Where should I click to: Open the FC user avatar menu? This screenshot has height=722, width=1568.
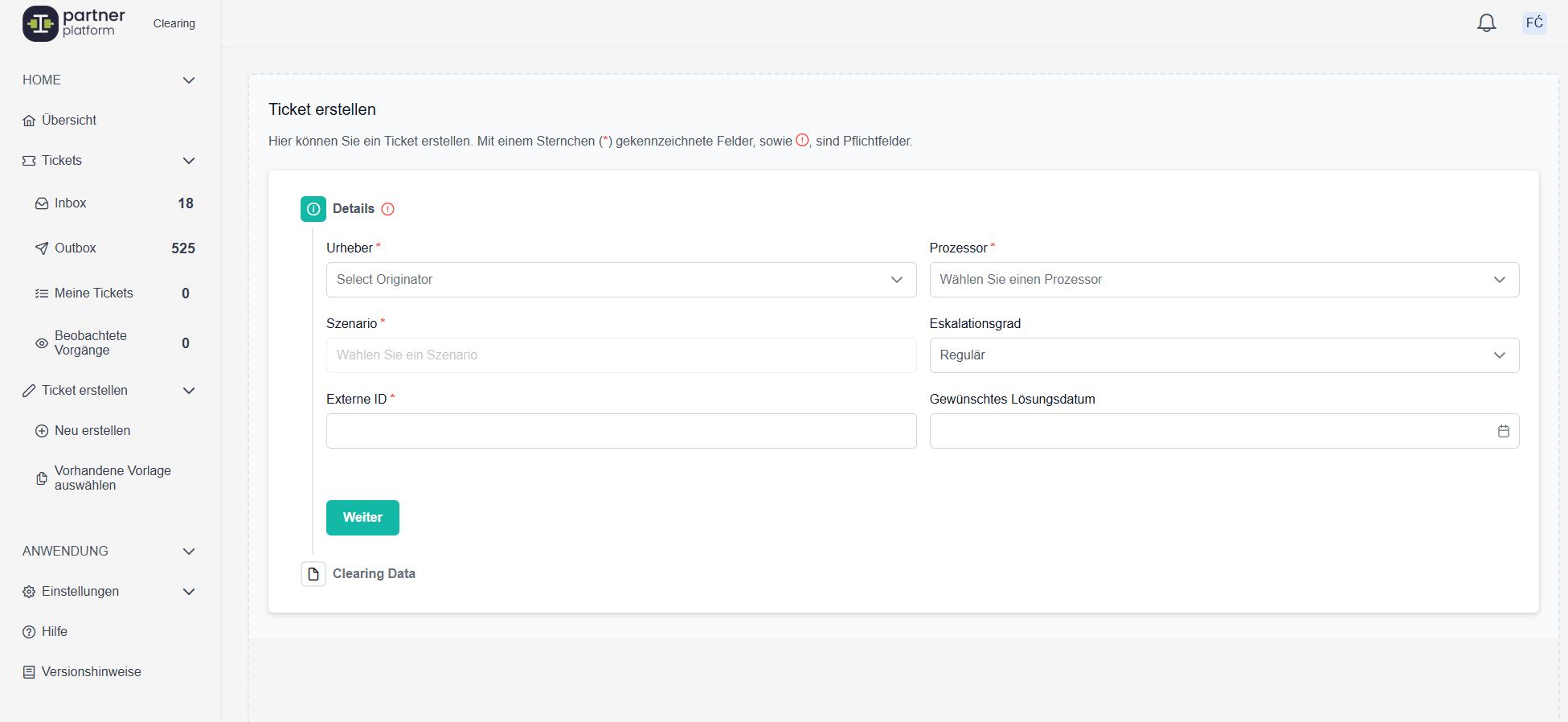point(1533,23)
